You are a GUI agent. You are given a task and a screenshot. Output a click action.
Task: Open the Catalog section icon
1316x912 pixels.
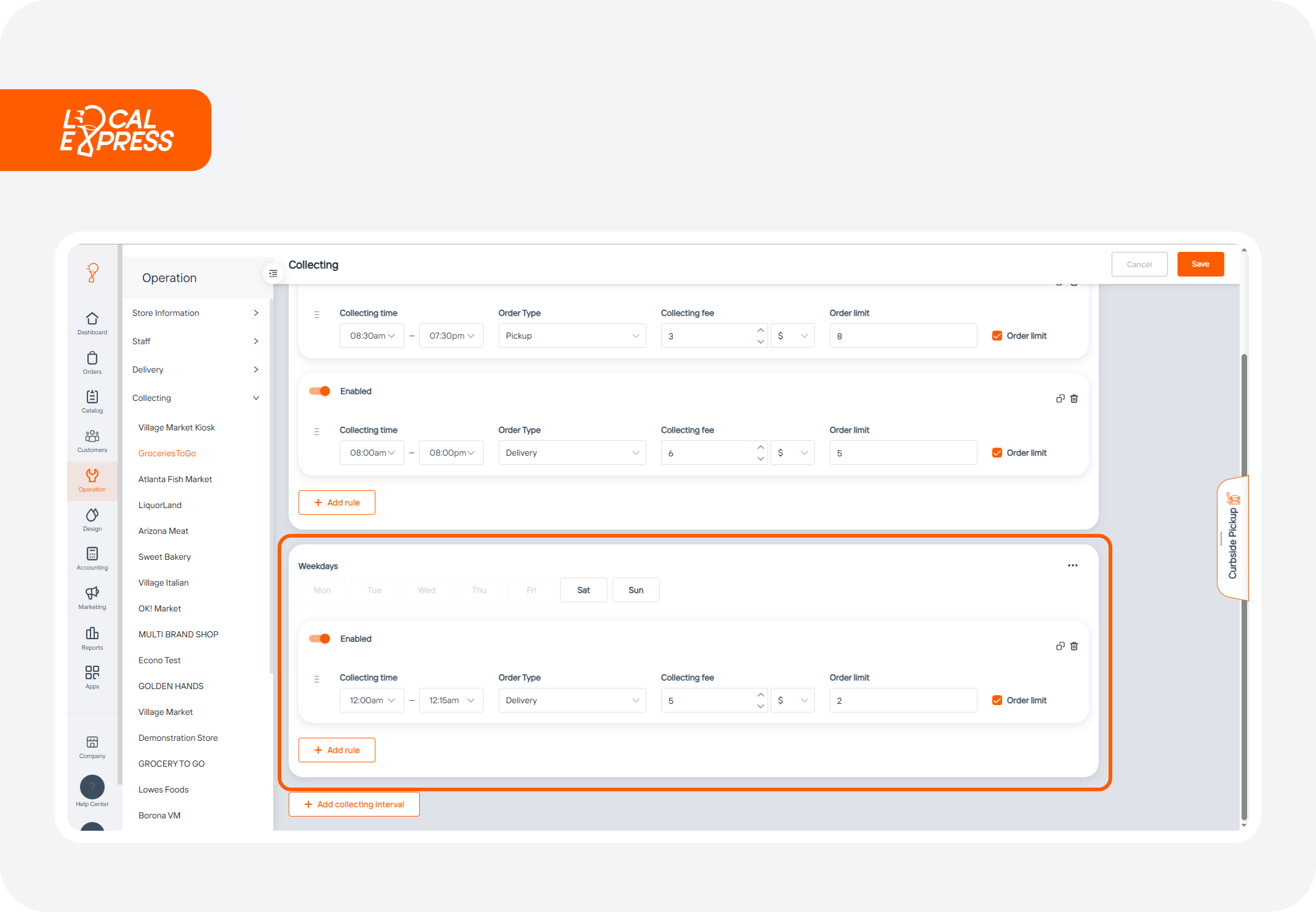coord(92,397)
